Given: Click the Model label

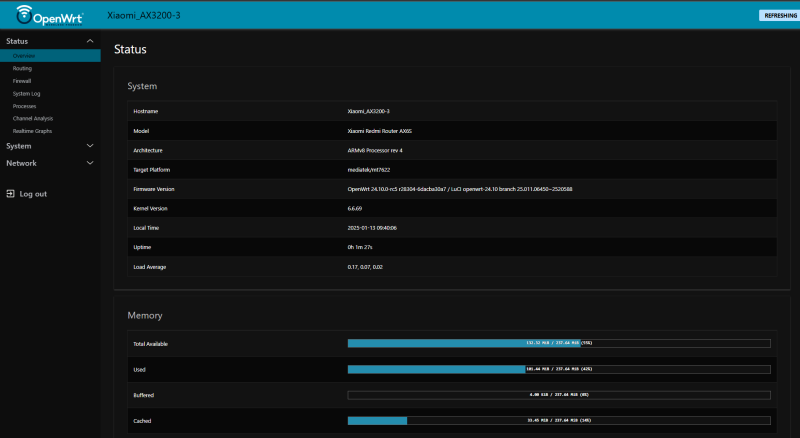Looking at the screenshot, I should coord(141,131).
